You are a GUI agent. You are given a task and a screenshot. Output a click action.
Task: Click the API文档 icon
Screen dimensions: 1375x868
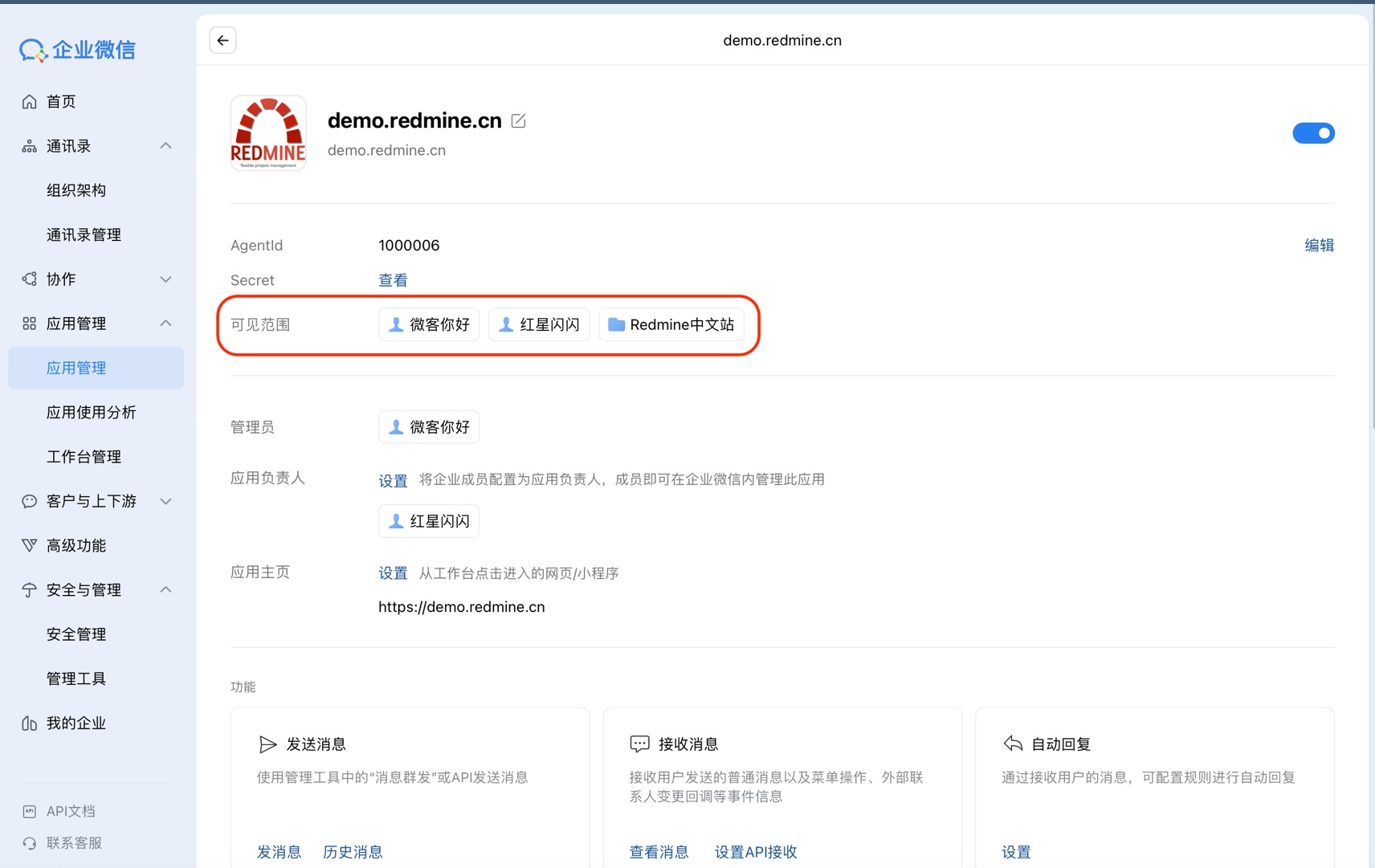pyautogui.click(x=30, y=811)
